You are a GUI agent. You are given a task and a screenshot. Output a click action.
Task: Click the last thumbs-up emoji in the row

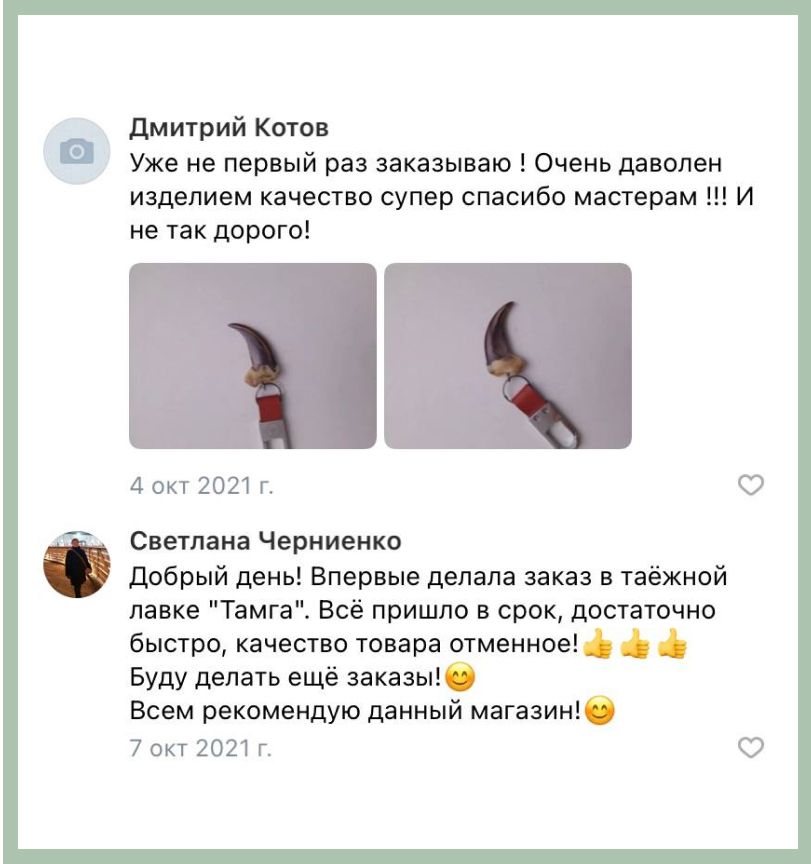673,644
